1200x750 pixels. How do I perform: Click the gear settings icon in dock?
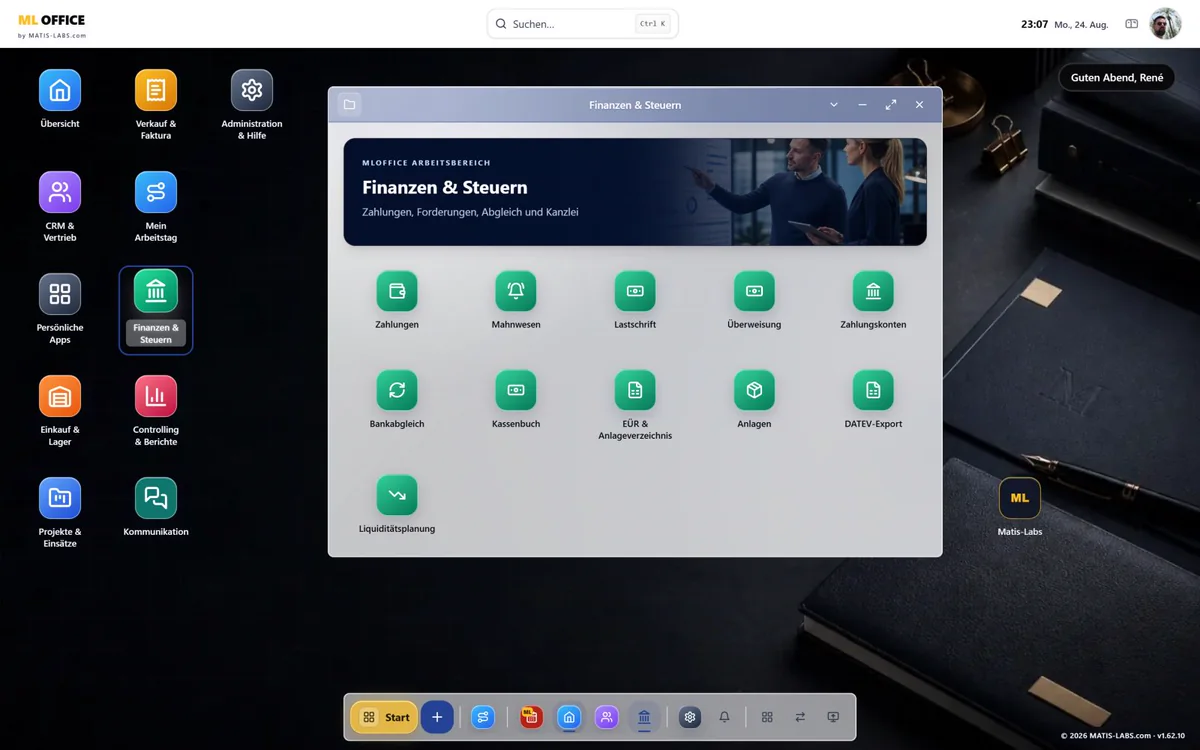coord(690,717)
